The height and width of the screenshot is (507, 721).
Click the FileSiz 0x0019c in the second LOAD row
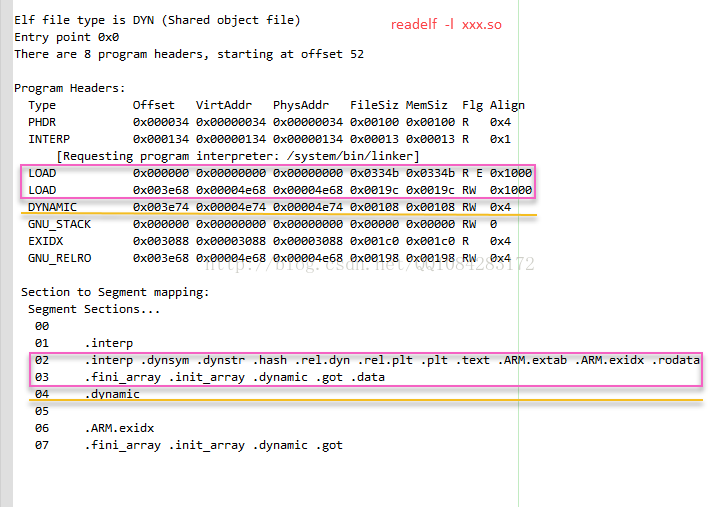[x=374, y=190]
